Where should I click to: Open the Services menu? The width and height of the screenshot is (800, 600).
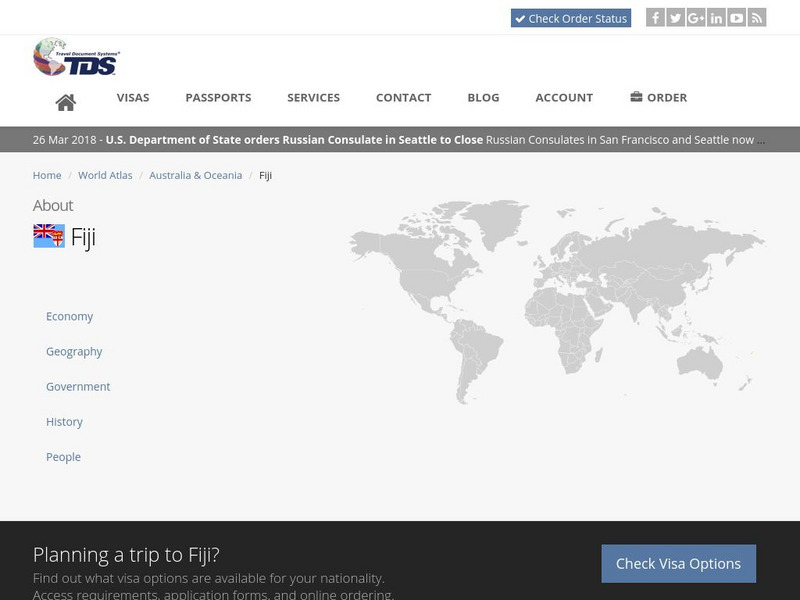pyautogui.click(x=313, y=97)
